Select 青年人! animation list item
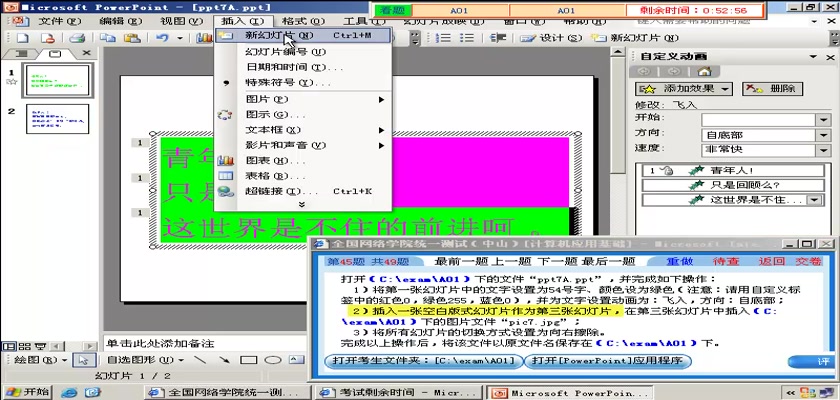The width and height of the screenshot is (840, 400). [x=733, y=171]
